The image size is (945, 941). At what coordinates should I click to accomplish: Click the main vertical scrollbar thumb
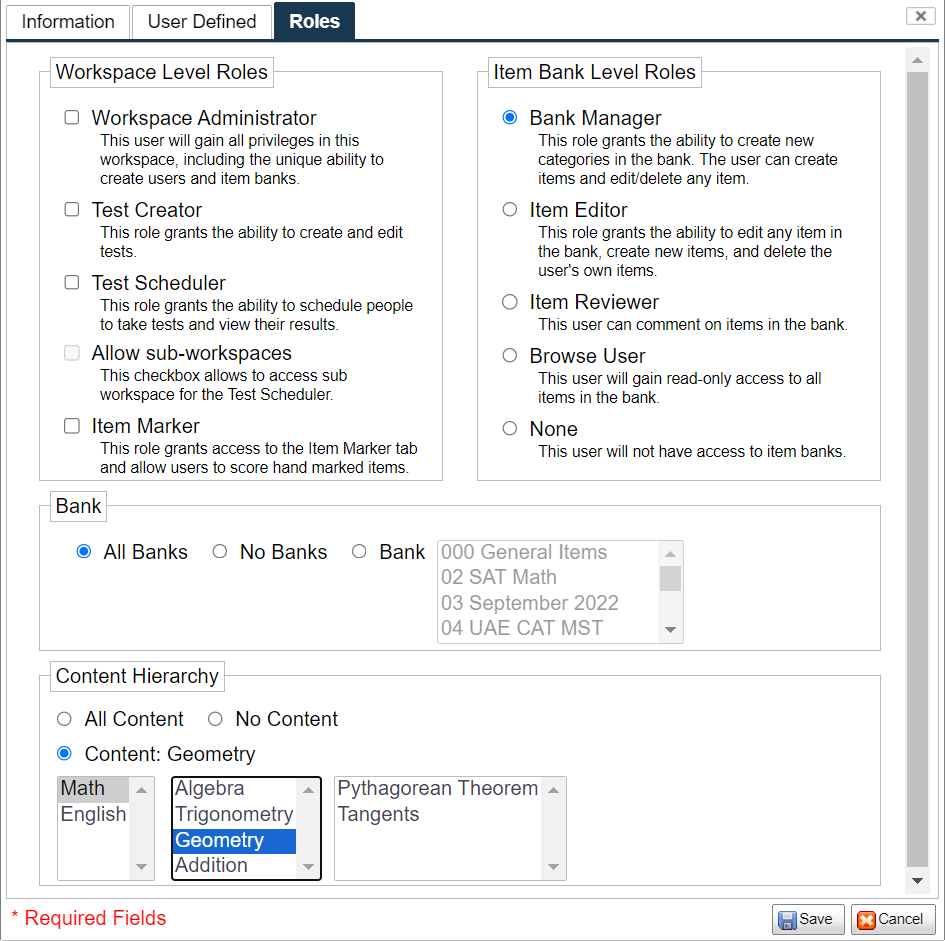pyautogui.click(x=917, y=470)
